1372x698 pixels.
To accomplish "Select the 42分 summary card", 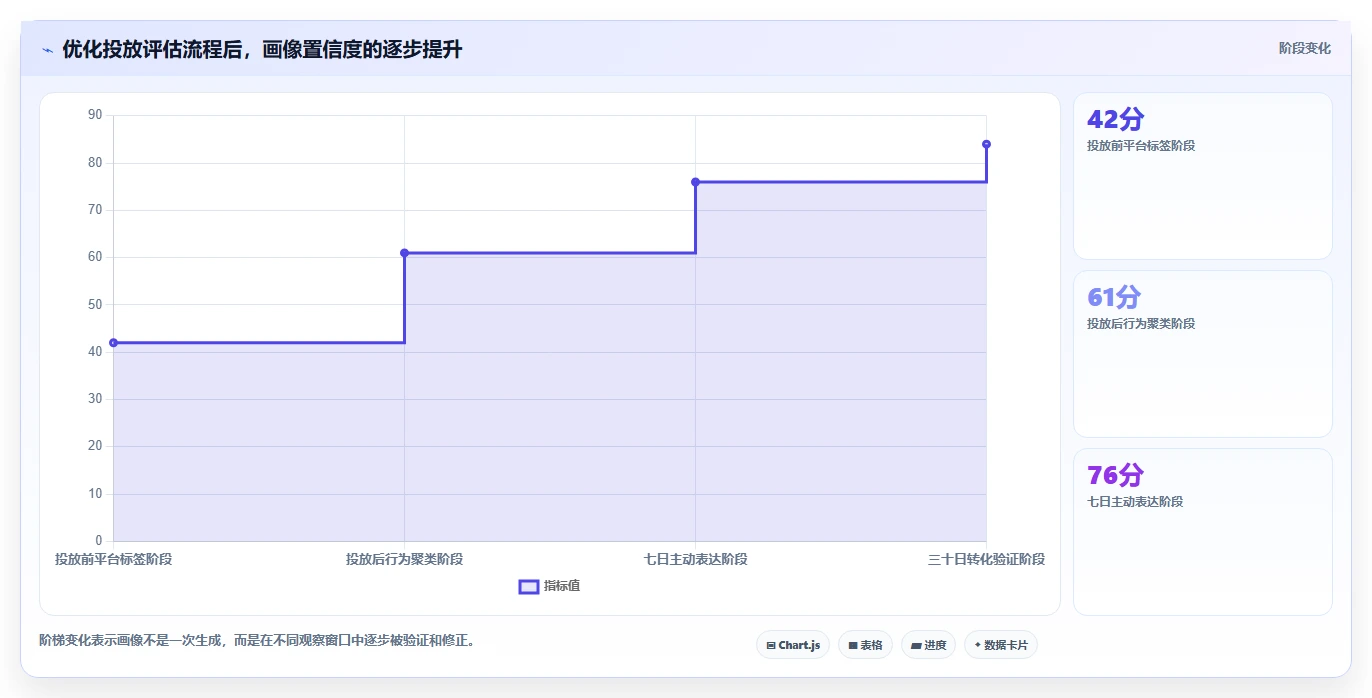I will 1202,176.
